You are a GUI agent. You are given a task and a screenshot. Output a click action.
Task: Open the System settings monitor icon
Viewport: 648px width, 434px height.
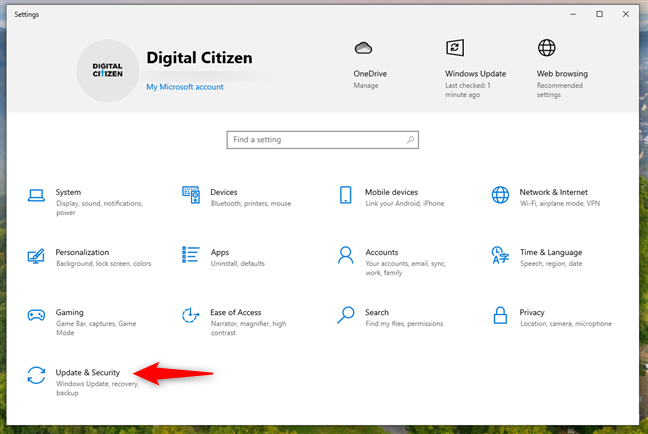click(36, 194)
